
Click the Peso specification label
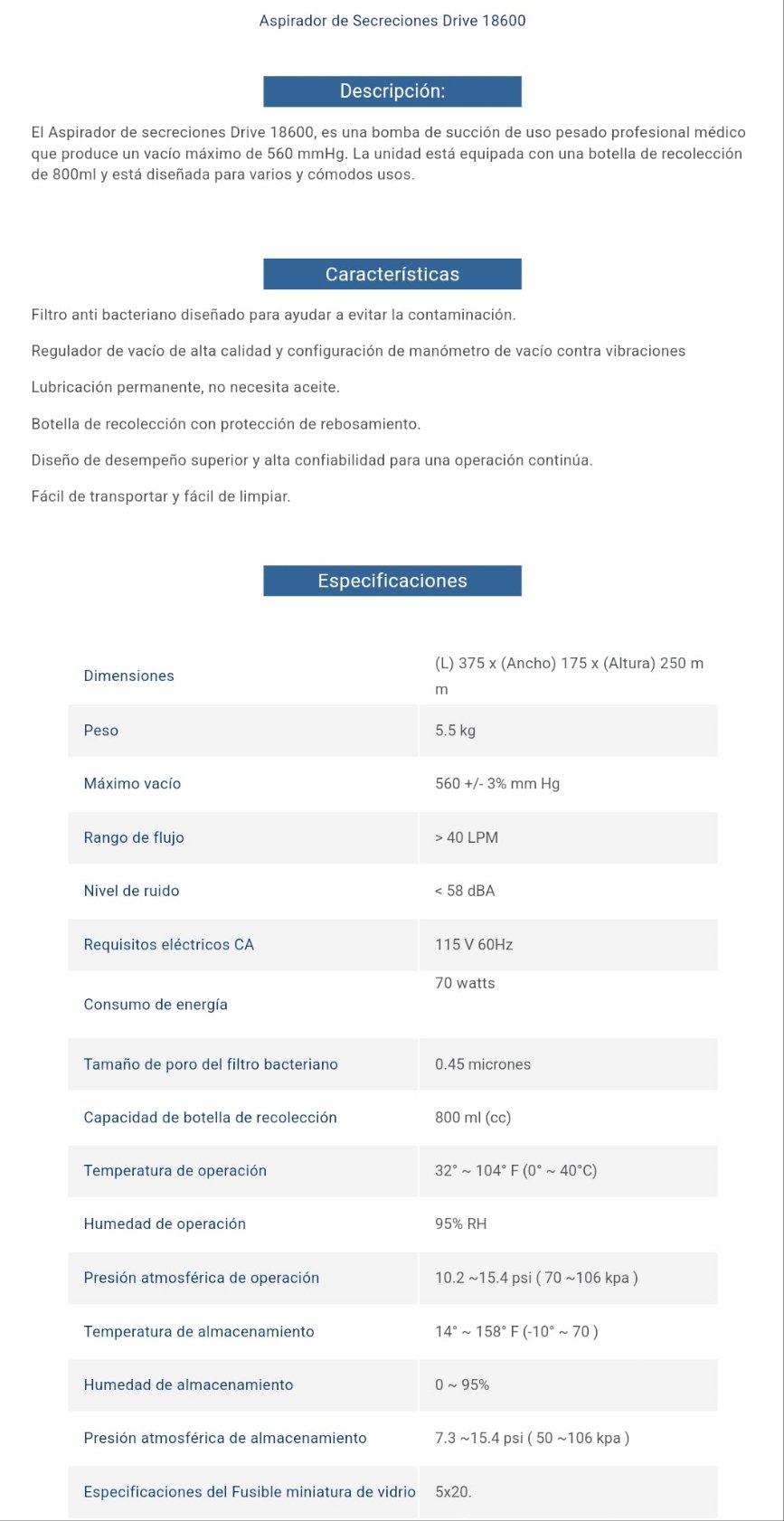tap(100, 731)
